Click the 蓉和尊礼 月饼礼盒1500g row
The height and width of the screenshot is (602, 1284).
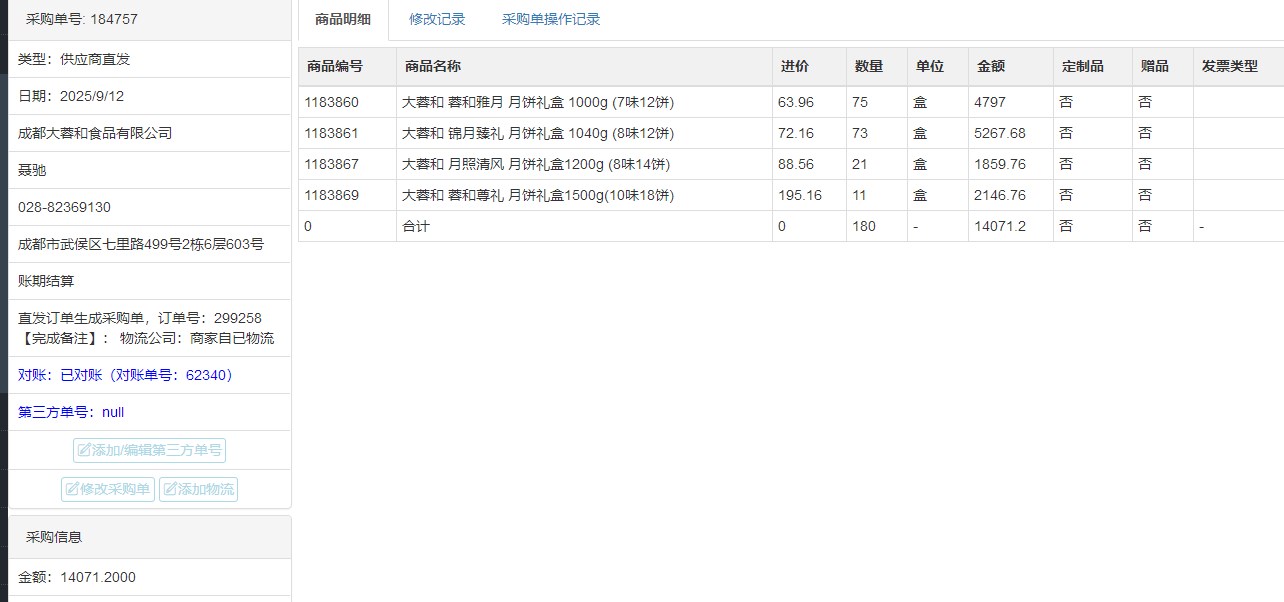click(538, 195)
